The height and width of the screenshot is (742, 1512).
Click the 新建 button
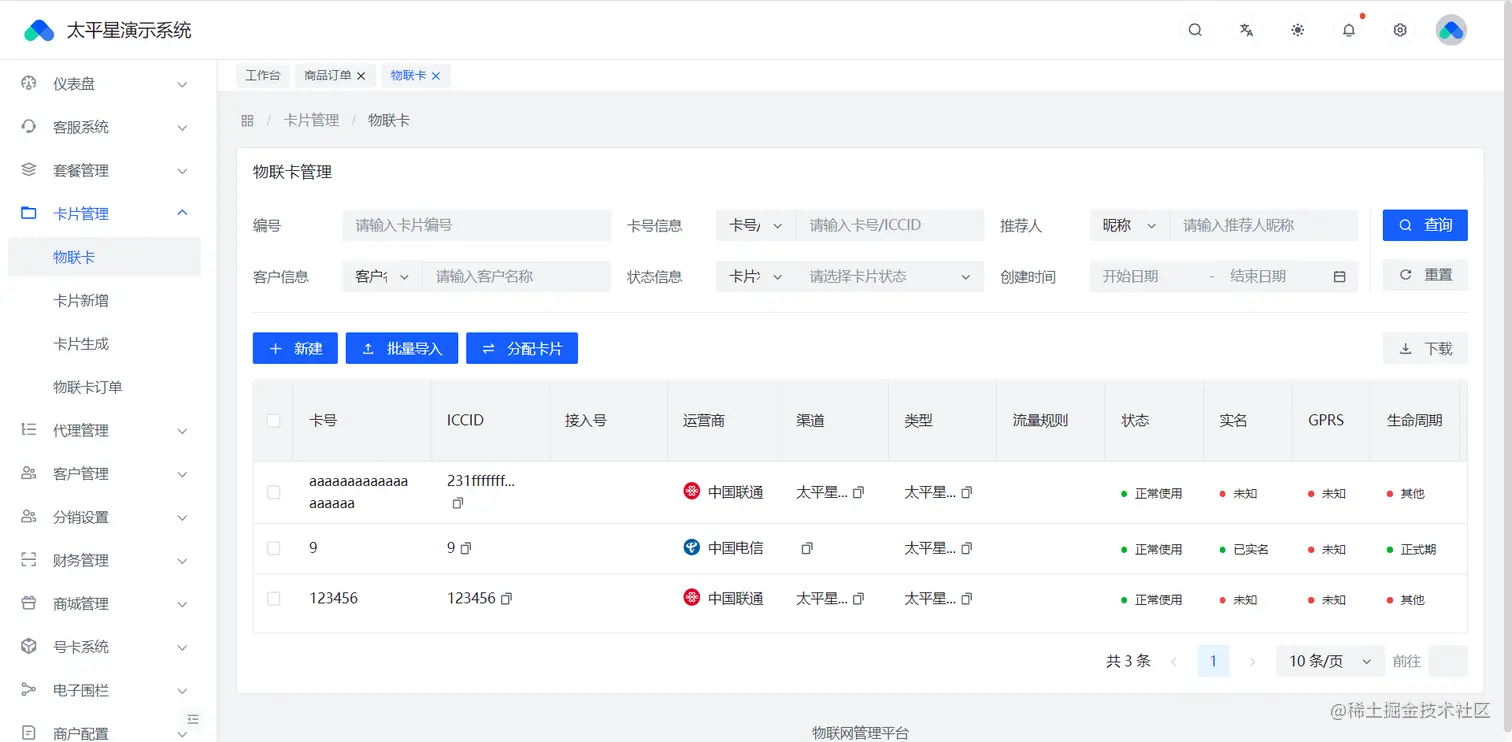tap(295, 348)
